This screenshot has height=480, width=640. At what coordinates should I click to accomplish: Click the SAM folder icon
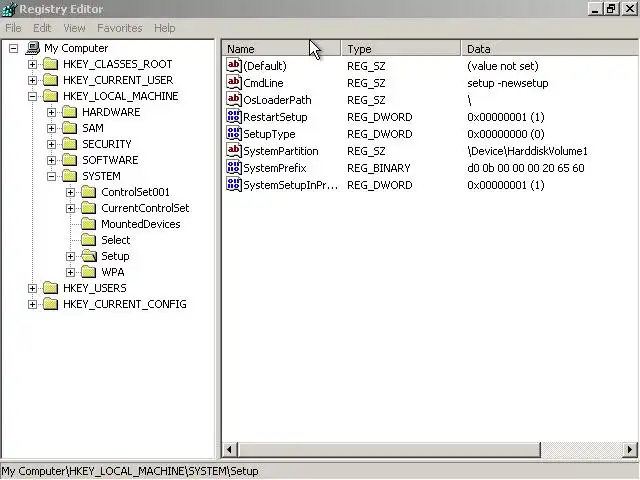point(70,128)
